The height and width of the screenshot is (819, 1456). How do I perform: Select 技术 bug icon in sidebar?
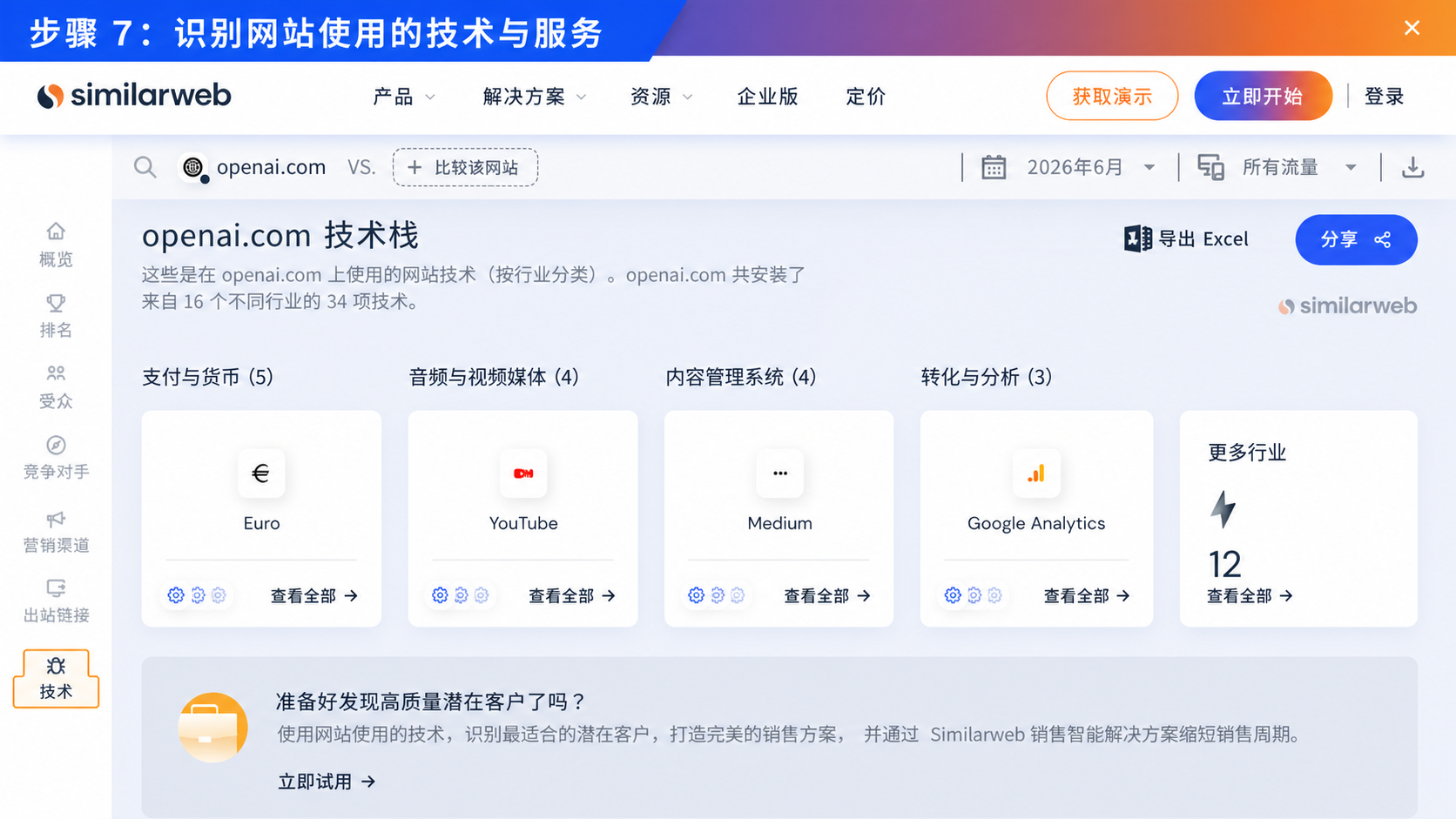tap(56, 667)
